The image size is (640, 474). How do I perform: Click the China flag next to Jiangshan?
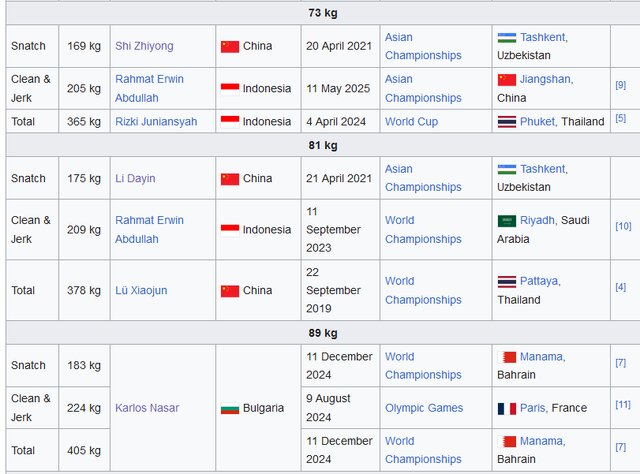[506, 79]
